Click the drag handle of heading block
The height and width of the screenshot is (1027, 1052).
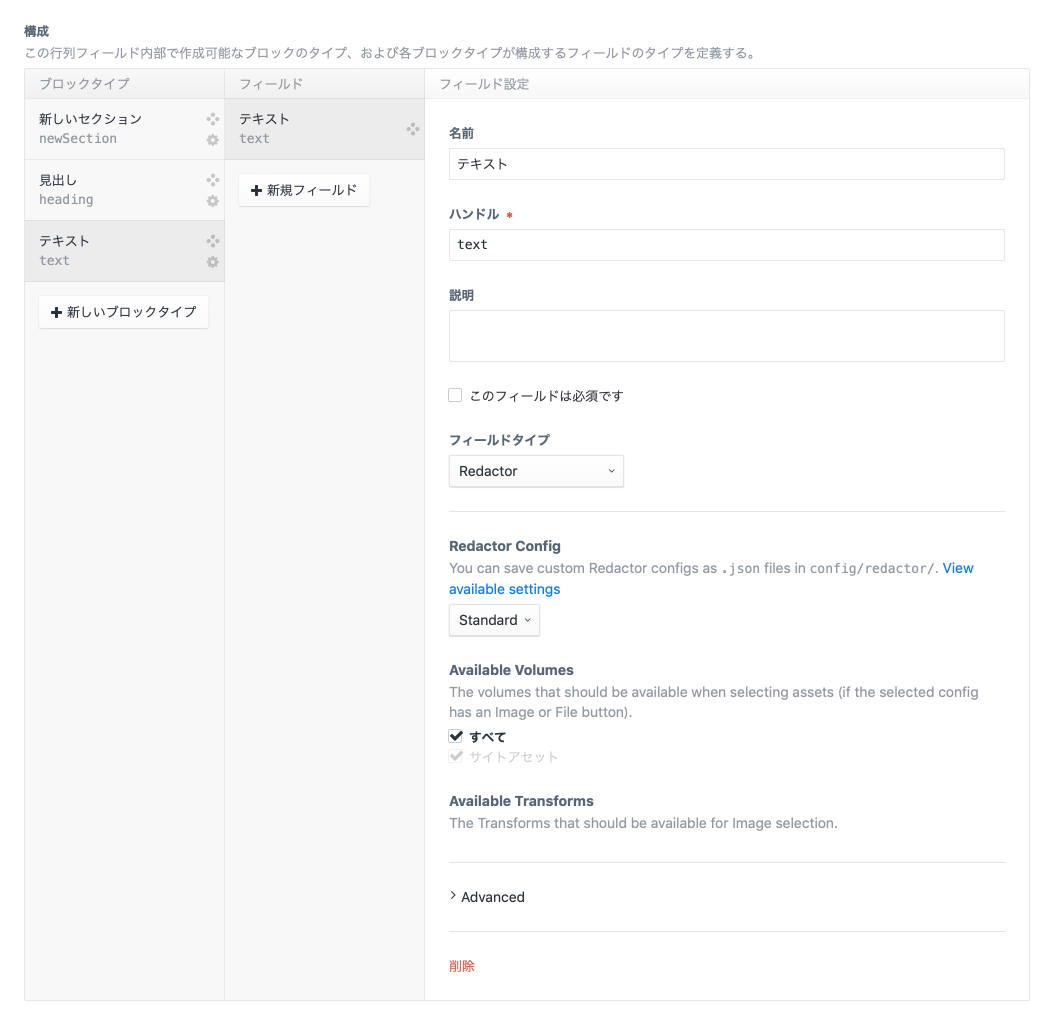coord(211,179)
